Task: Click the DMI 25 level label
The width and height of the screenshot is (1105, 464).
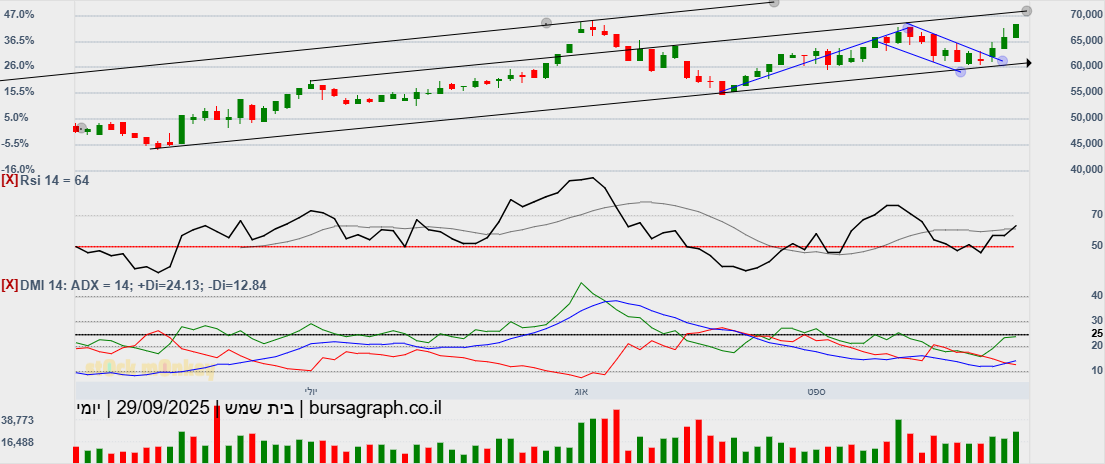Action: coord(1096,333)
